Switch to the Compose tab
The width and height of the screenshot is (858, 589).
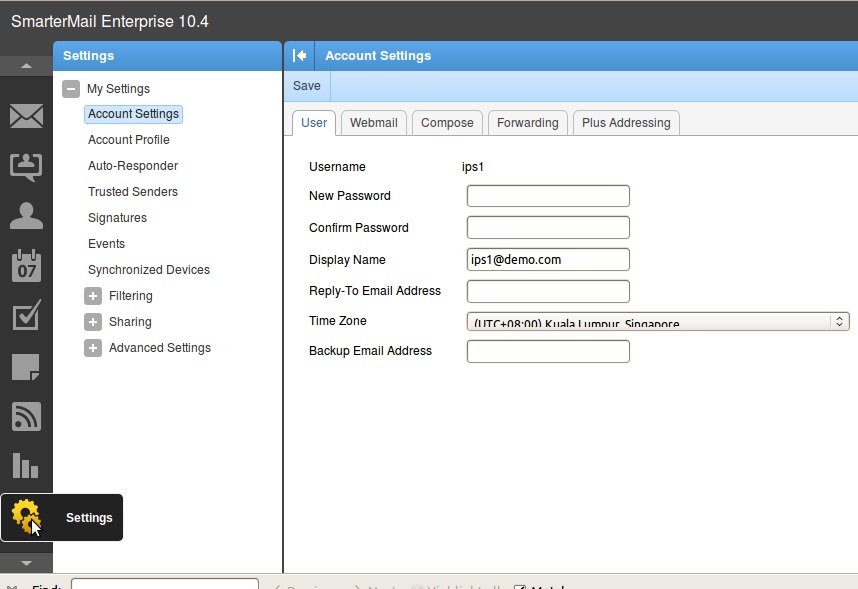pos(447,123)
